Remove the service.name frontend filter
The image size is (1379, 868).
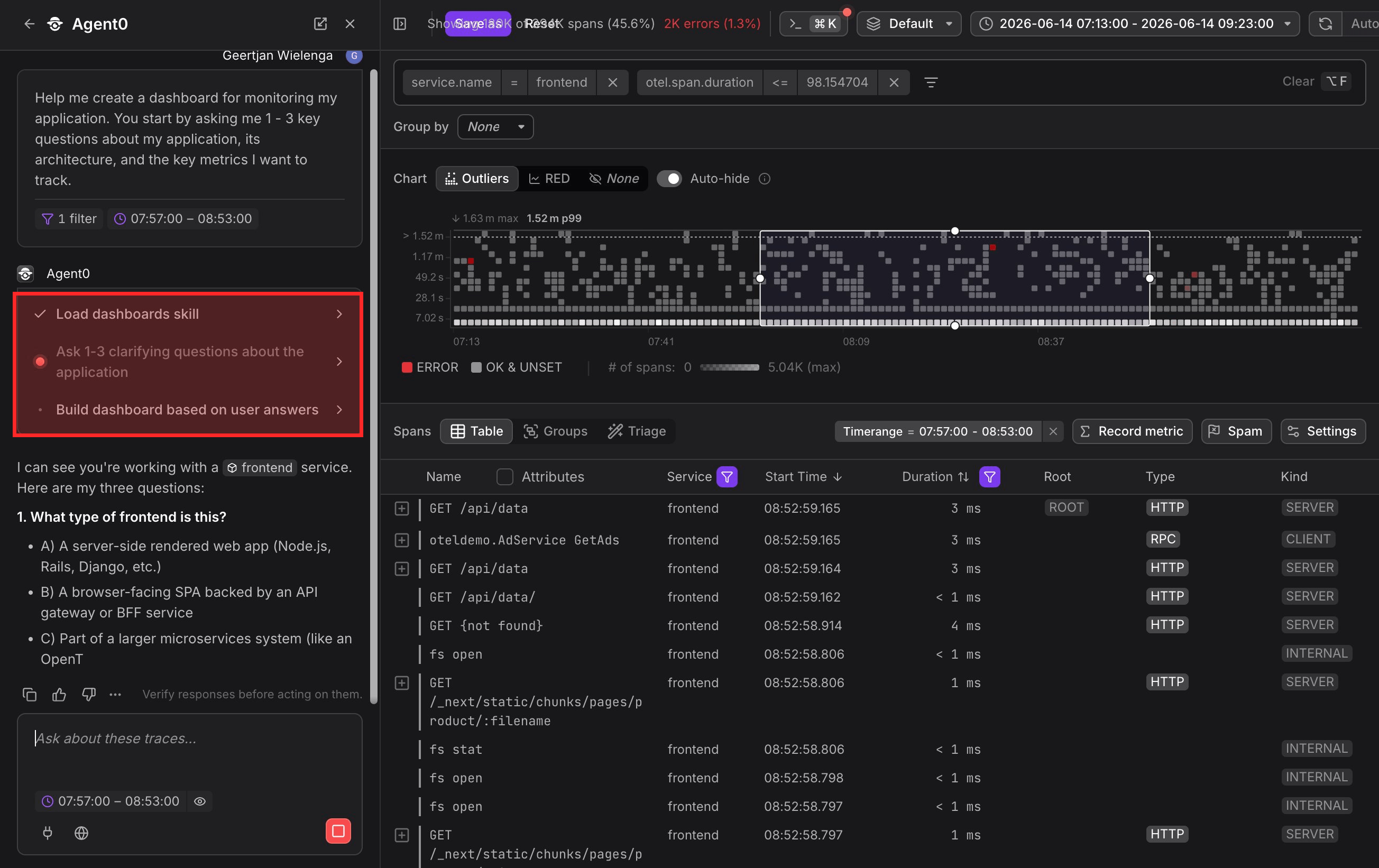point(612,82)
